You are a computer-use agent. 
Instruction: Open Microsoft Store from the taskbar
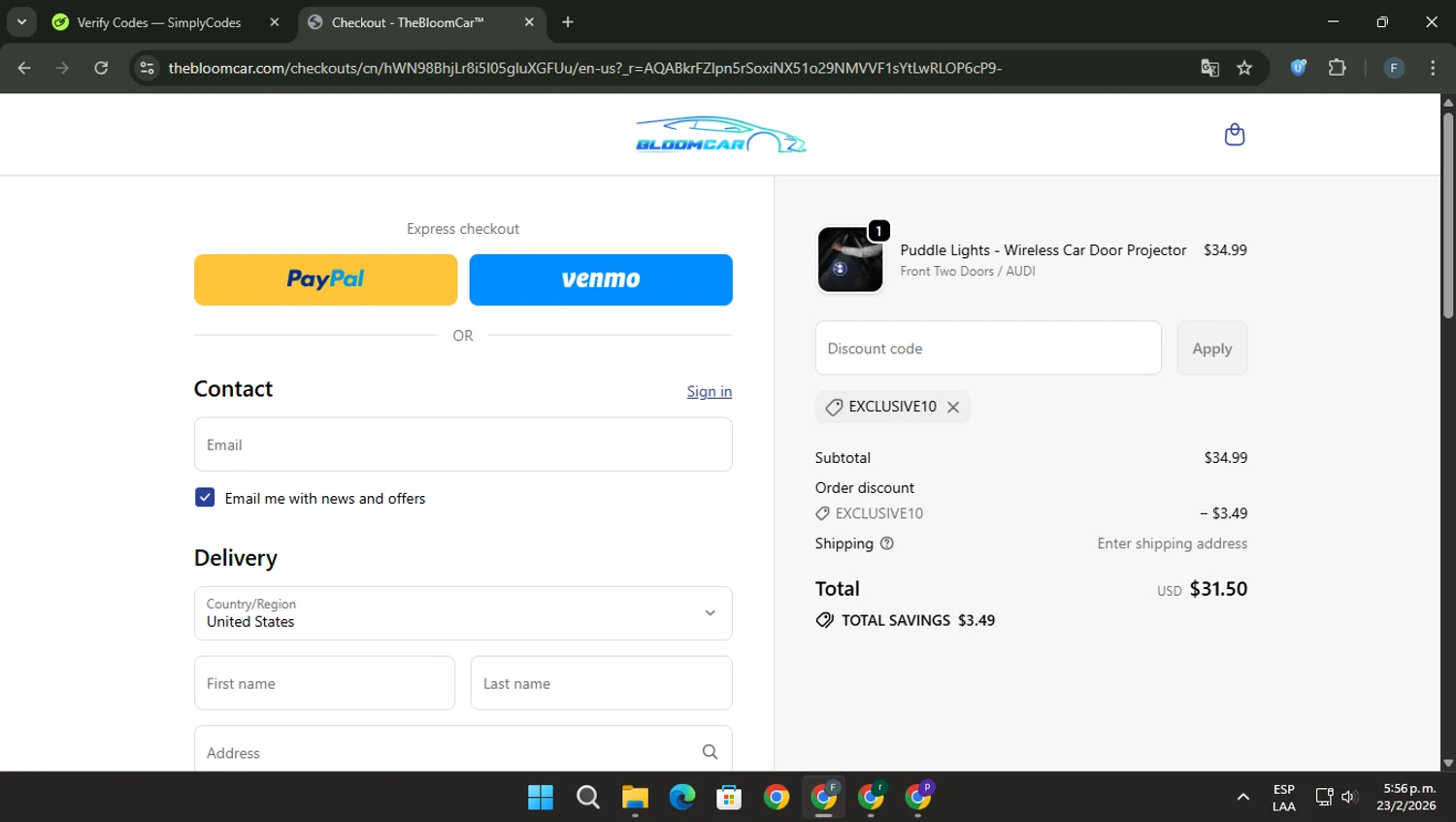(729, 798)
